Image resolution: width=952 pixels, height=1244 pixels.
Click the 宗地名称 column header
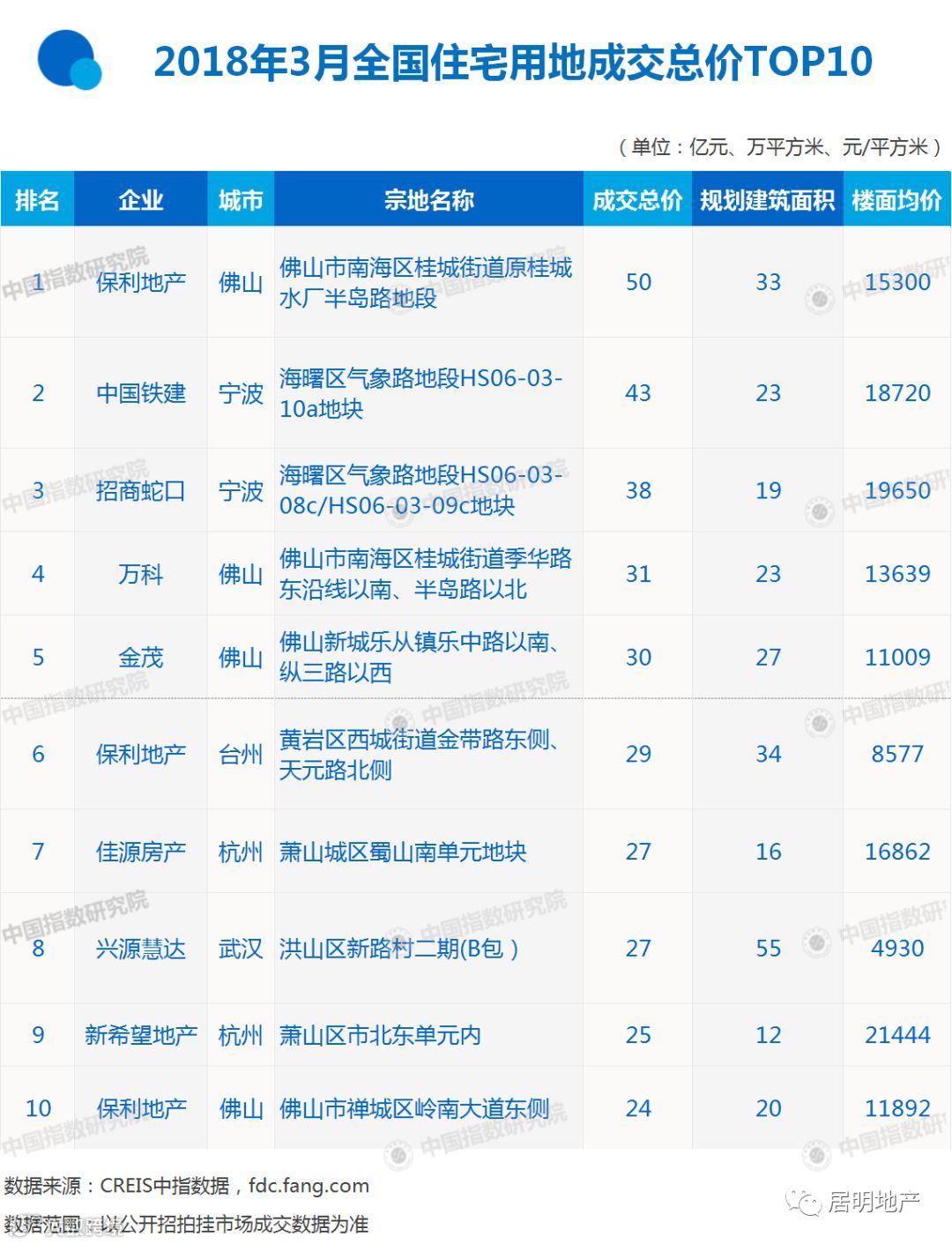click(x=428, y=200)
